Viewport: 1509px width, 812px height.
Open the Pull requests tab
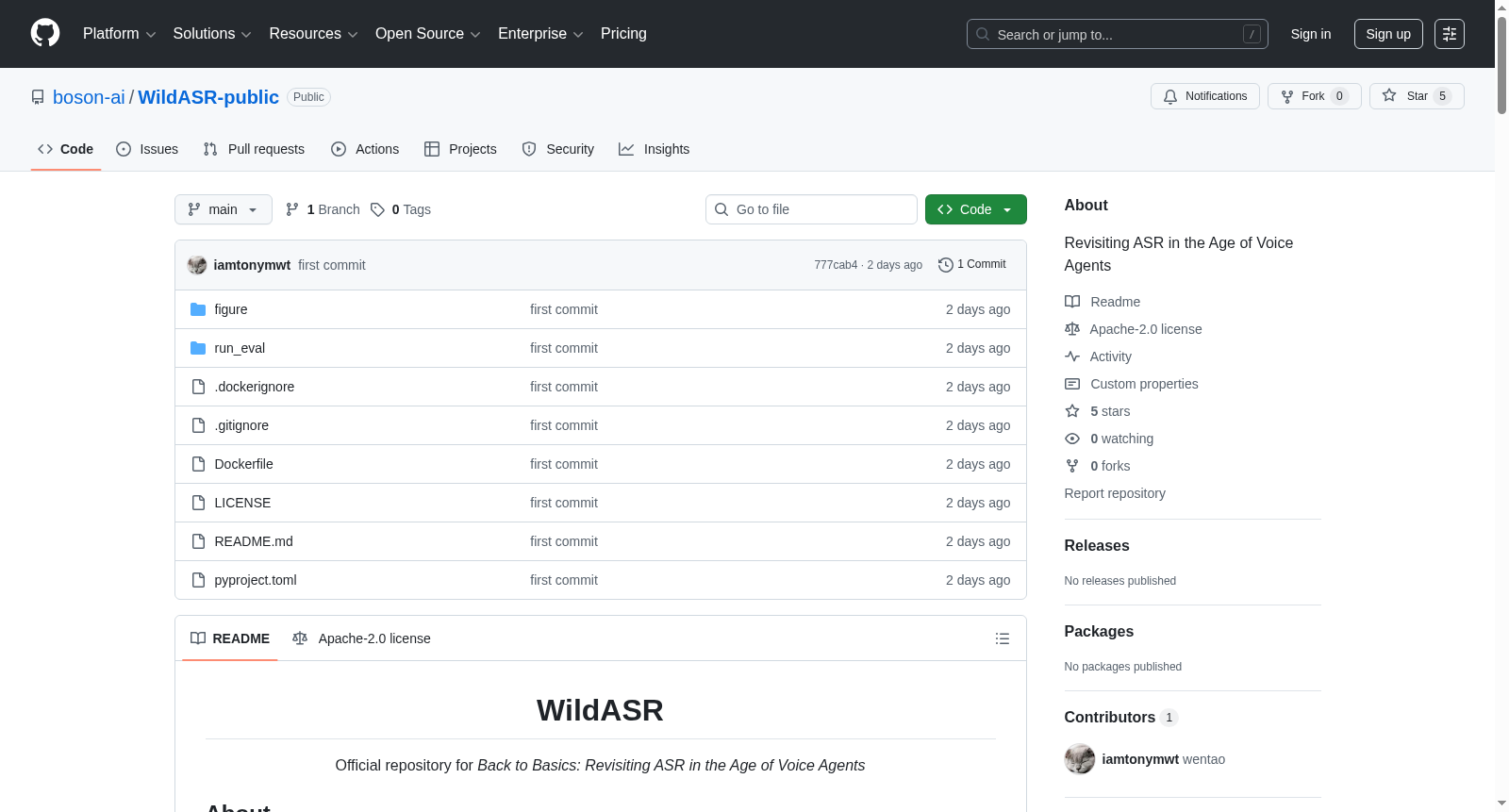254,149
